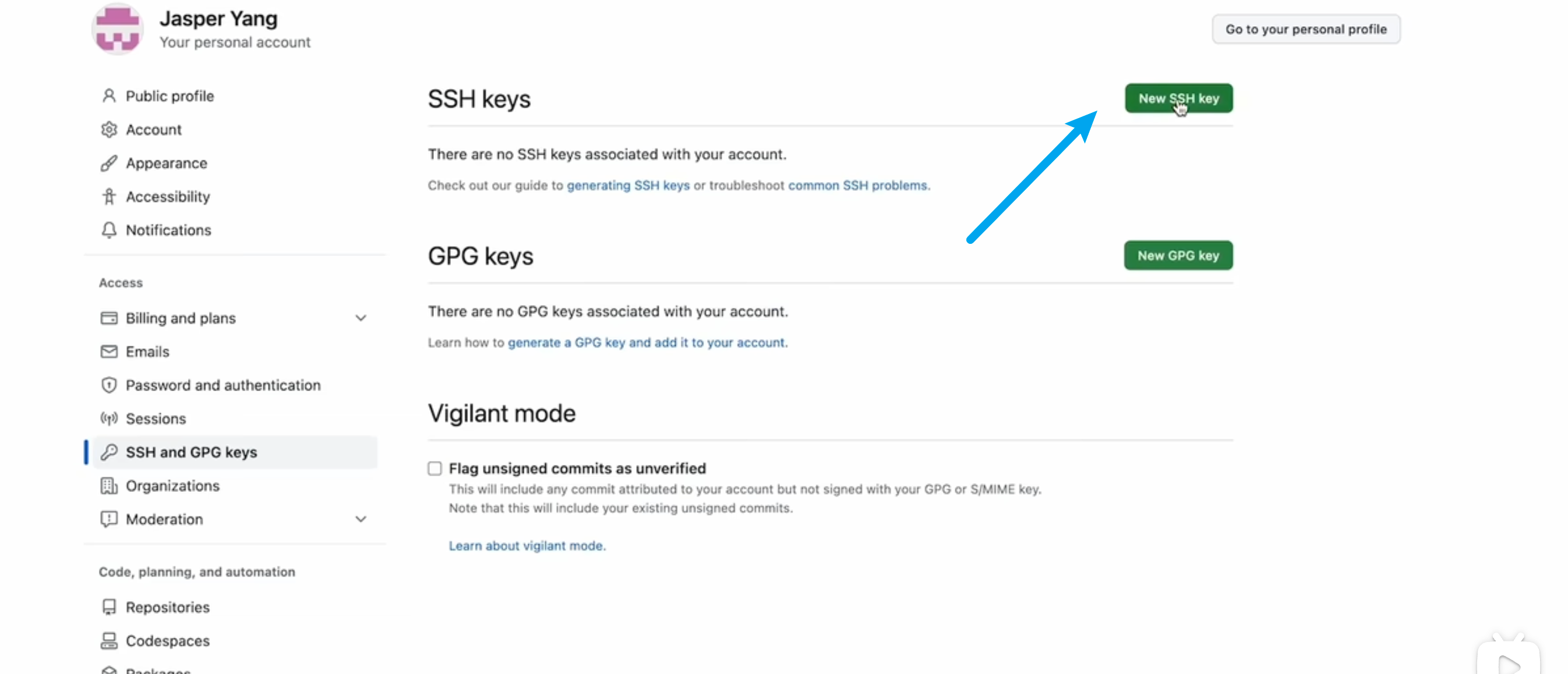Expand the Billing and plans section
Image resolution: width=1568 pixels, height=674 pixels.
click(x=361, y=318)
